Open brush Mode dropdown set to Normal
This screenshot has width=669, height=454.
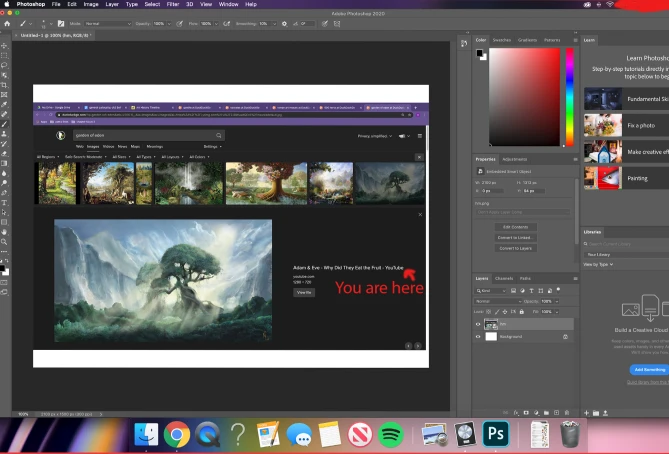click(x=108, y=24)
